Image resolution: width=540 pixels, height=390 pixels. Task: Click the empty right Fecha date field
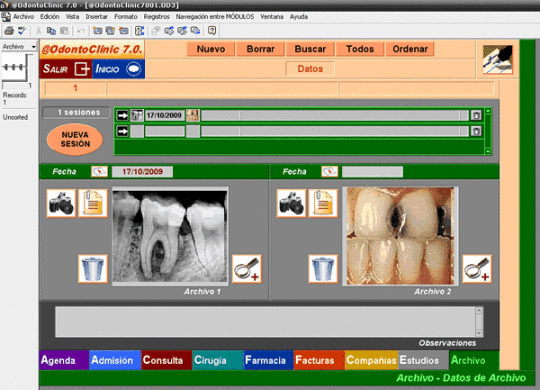(x=372, y=172)
